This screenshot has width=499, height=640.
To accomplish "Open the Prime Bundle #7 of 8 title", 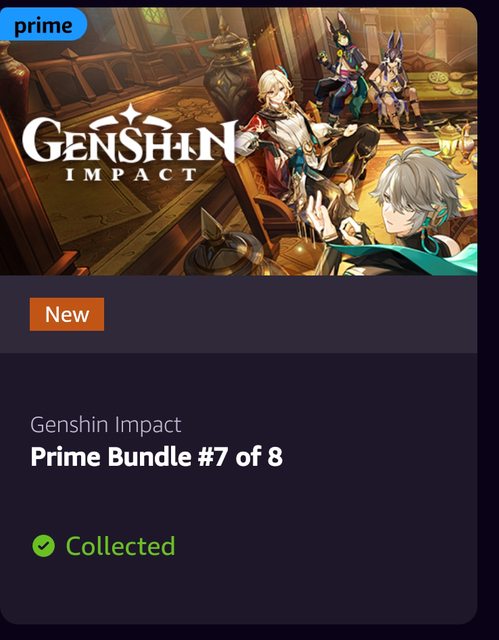I will [157, 457].
